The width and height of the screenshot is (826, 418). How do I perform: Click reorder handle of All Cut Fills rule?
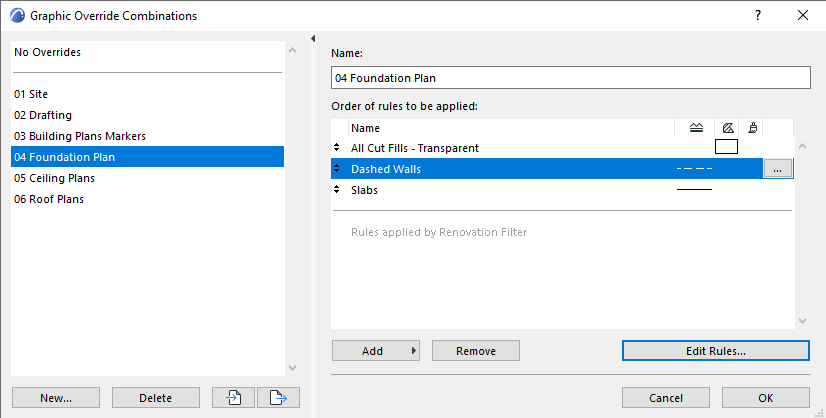click(337, 148)
